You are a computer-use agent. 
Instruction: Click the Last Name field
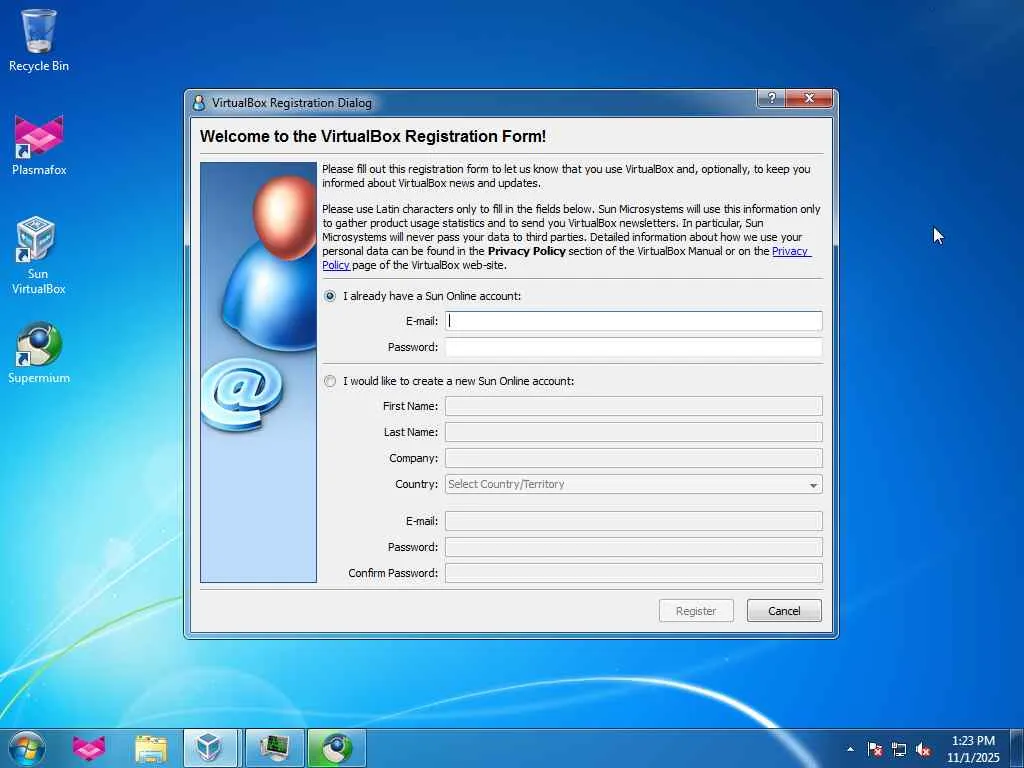coord(633,432)
